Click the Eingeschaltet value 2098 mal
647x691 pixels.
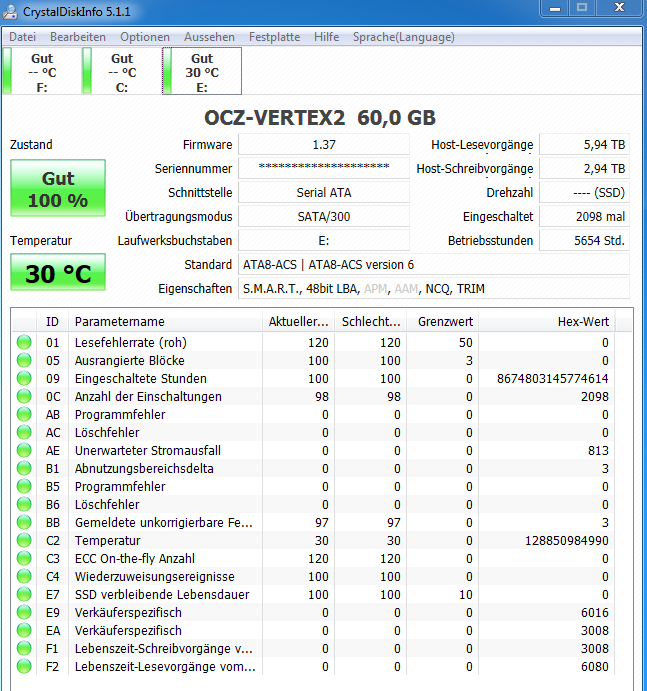pyautogui.click(x=584, y=216)
